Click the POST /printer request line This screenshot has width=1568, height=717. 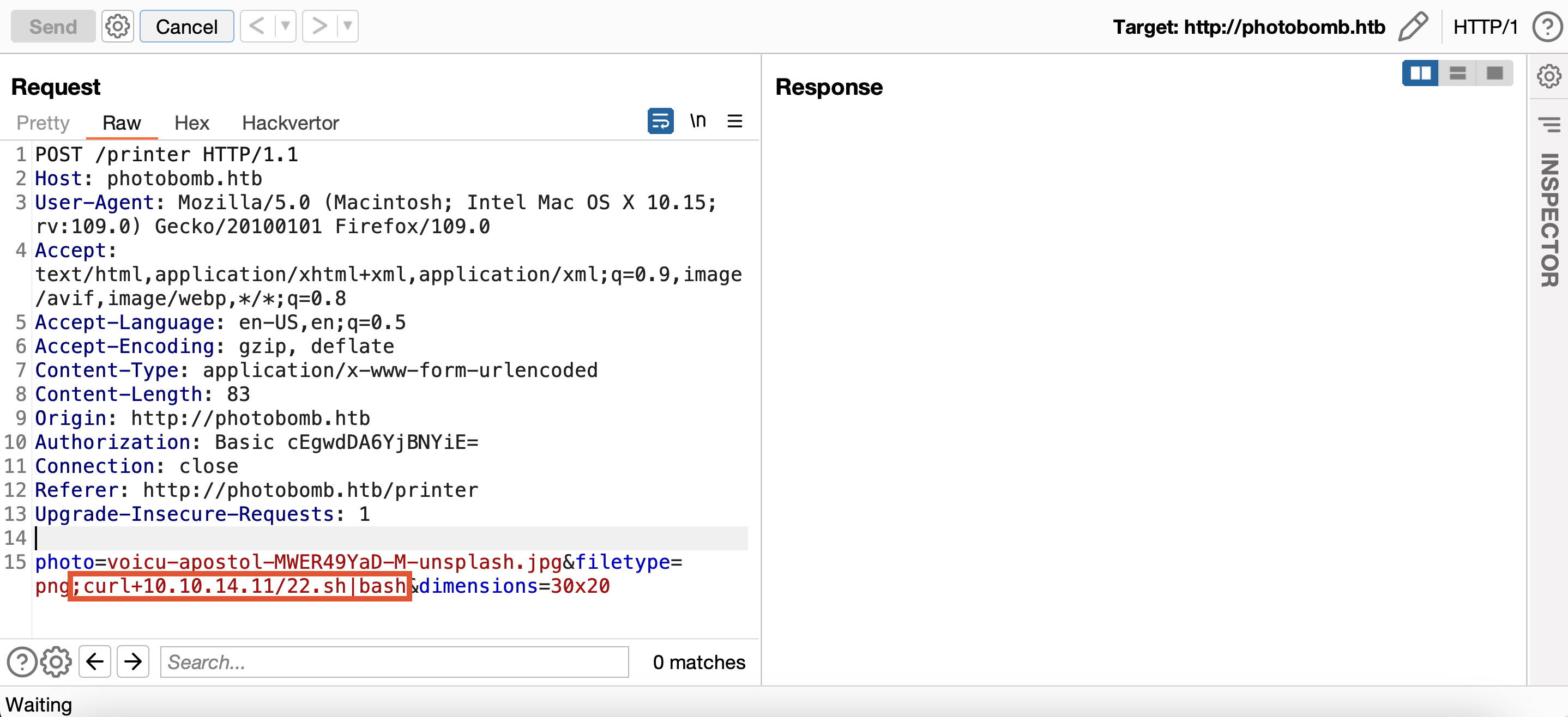(167, 155)
